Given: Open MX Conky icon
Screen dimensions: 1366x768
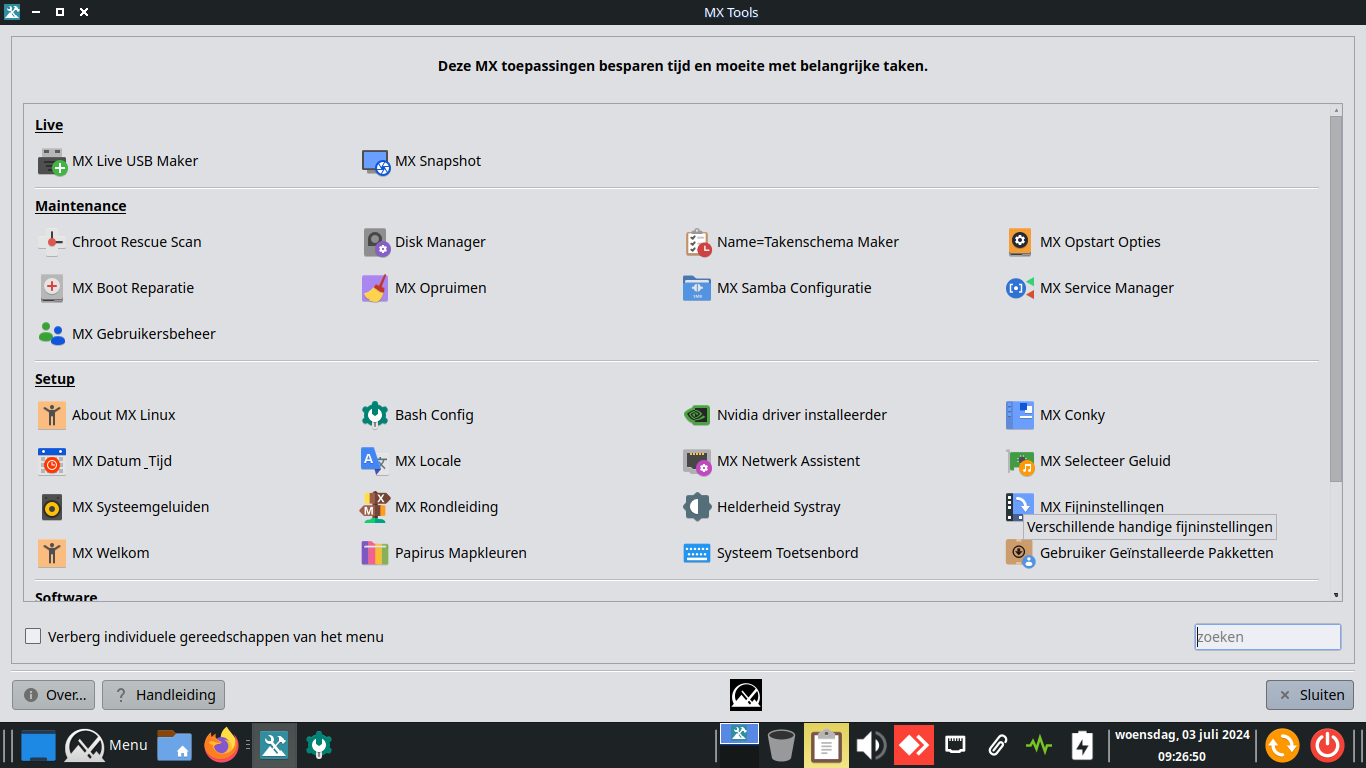Looking at the screenshot, I should 1019,416.
